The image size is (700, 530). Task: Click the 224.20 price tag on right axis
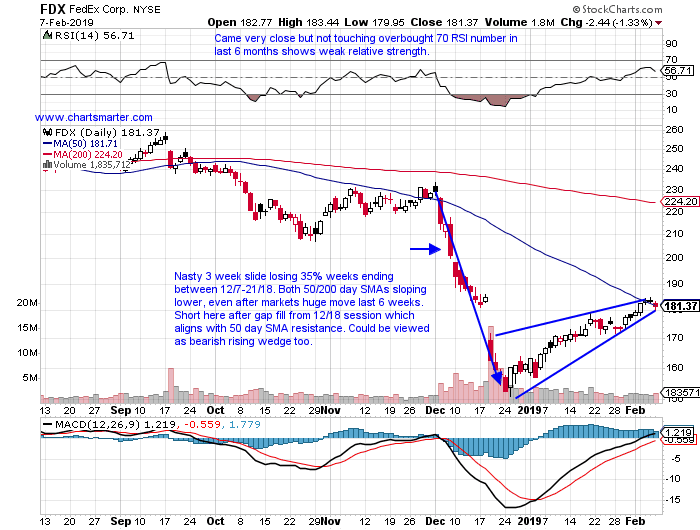(x=680, y=202)
